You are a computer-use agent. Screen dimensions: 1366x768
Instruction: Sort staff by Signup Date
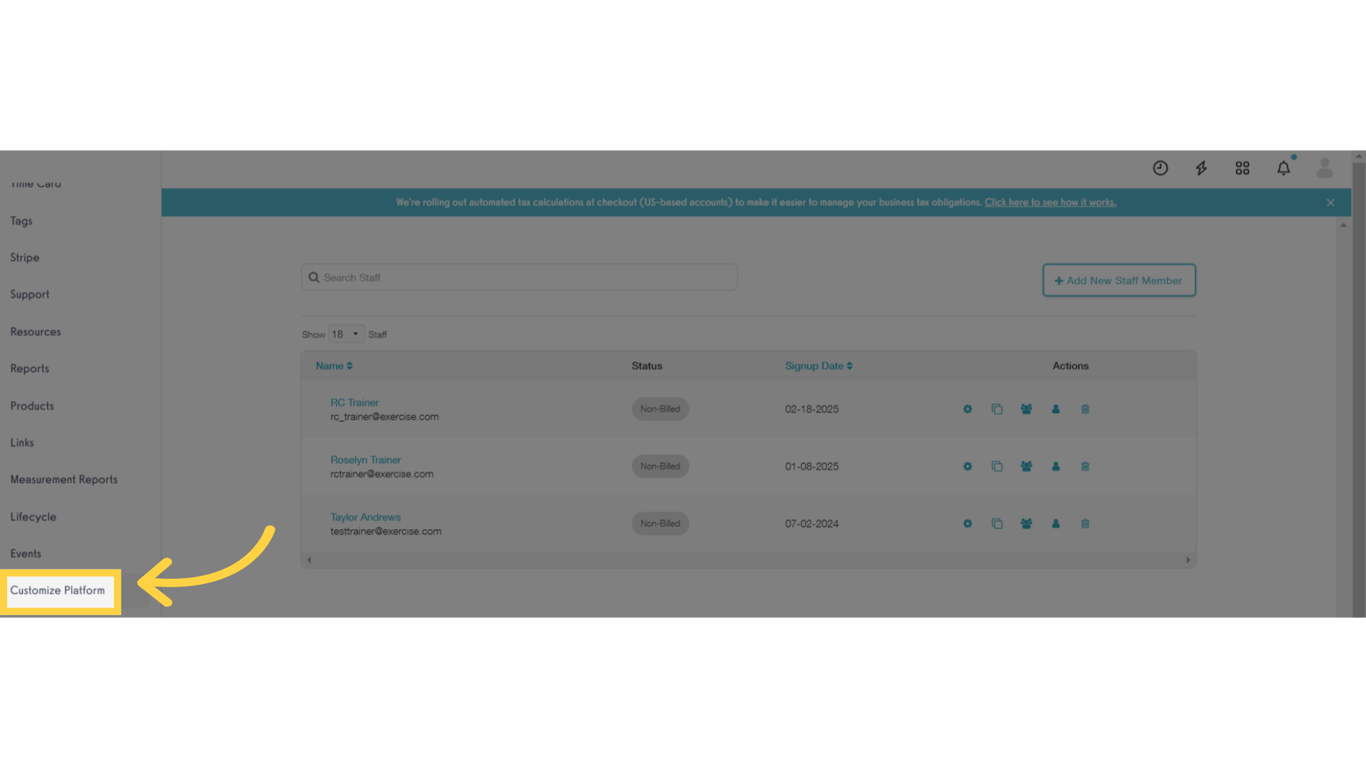(818, 365)
